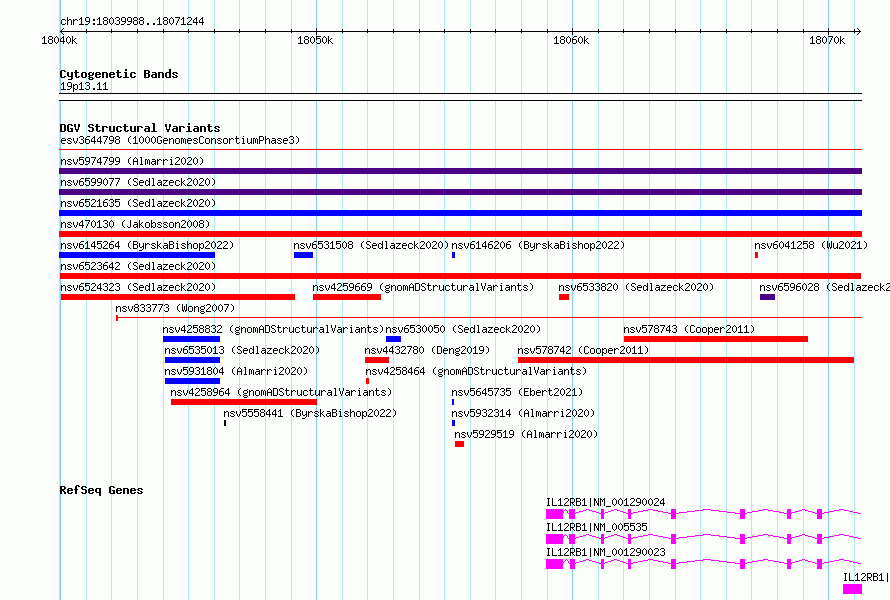Click the IL12RB1|NM_001290023 transcript label
The width and height of the screenshot is (890, 600).
(x=606, y=552)
